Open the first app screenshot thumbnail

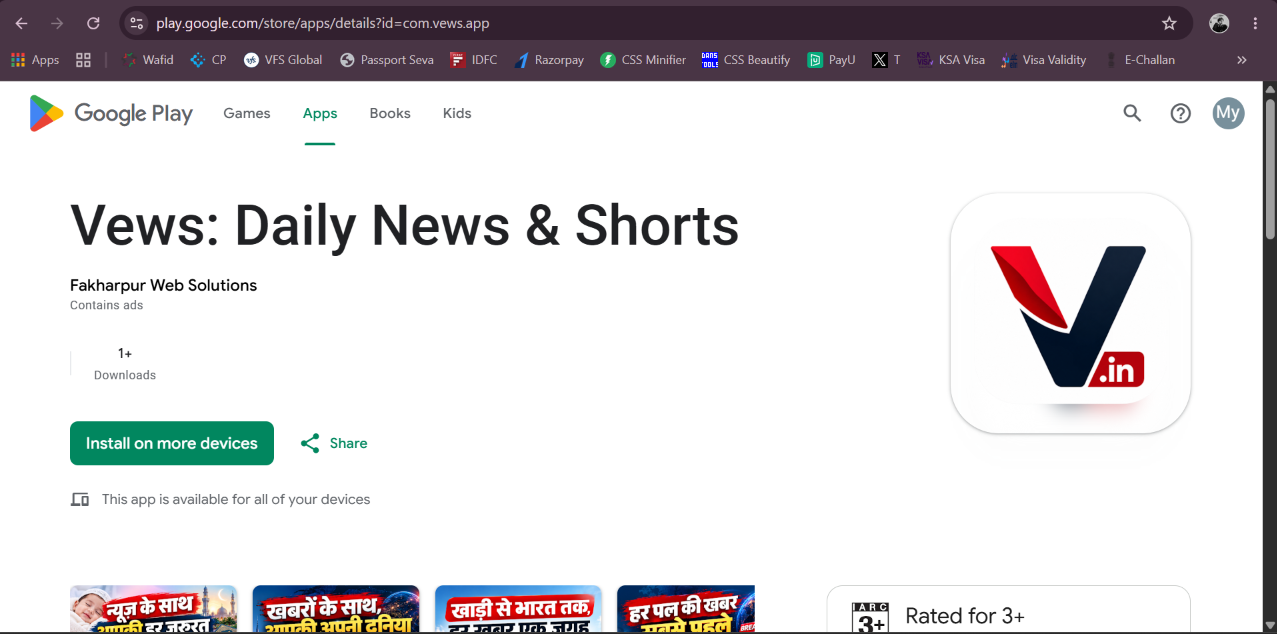[153, 609]
